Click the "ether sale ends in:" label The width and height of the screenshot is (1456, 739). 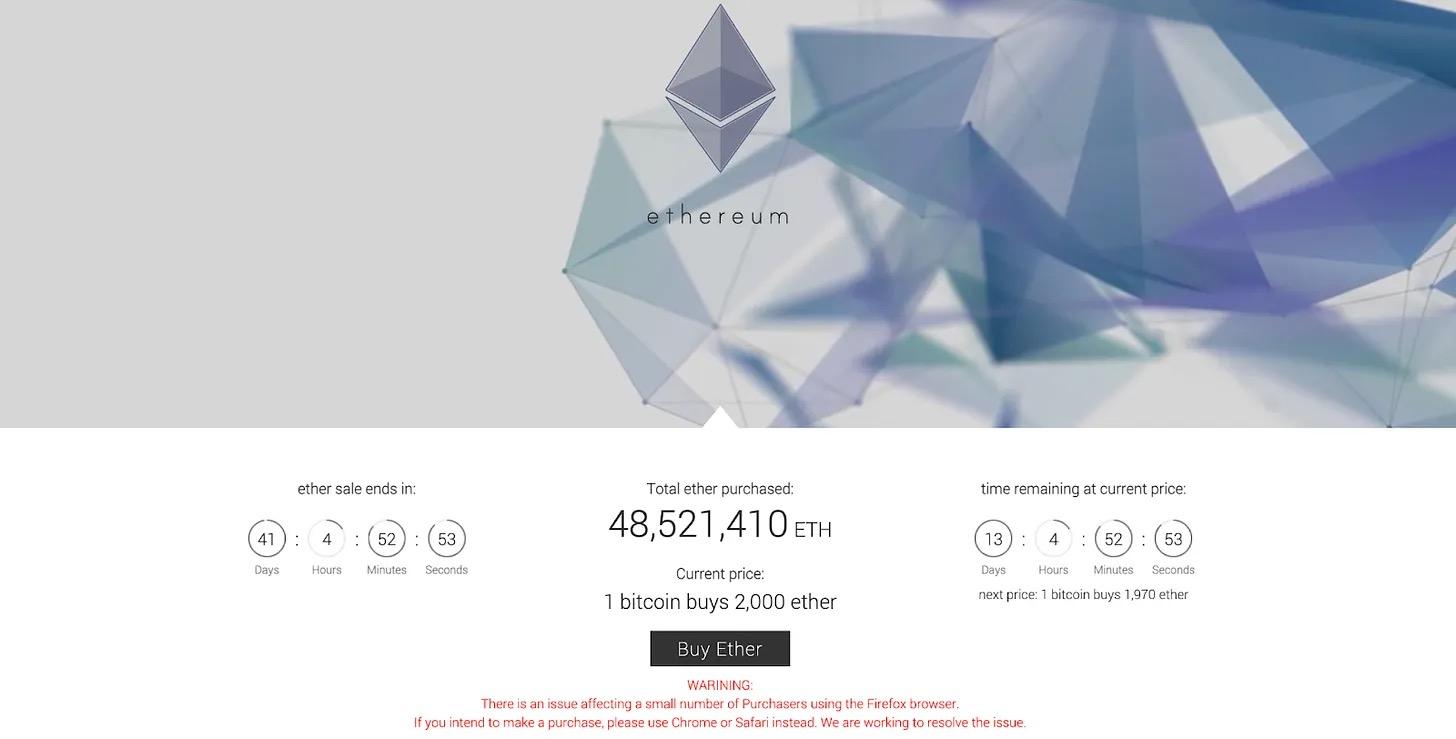357,489
